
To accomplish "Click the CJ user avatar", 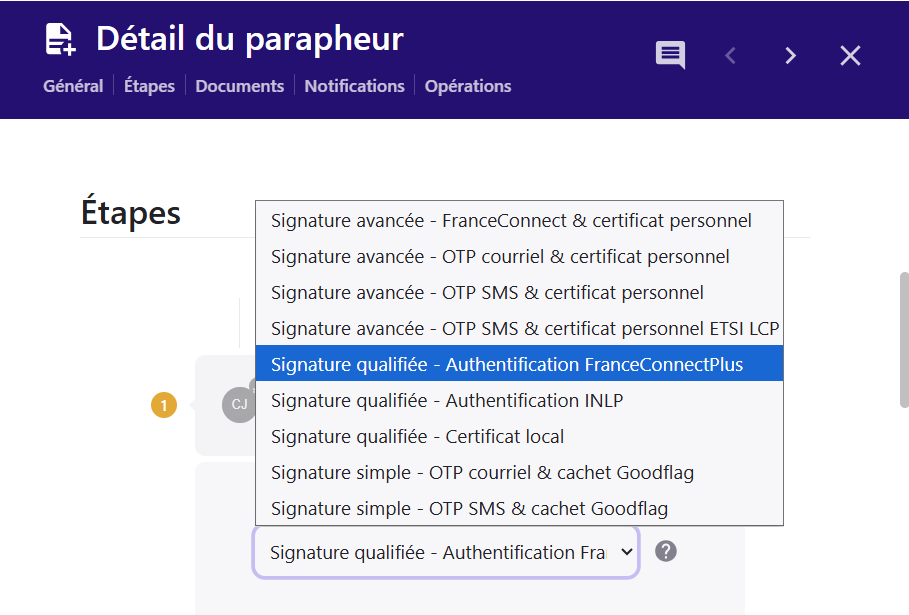I will pyautogui.click(x=239, y=404).
